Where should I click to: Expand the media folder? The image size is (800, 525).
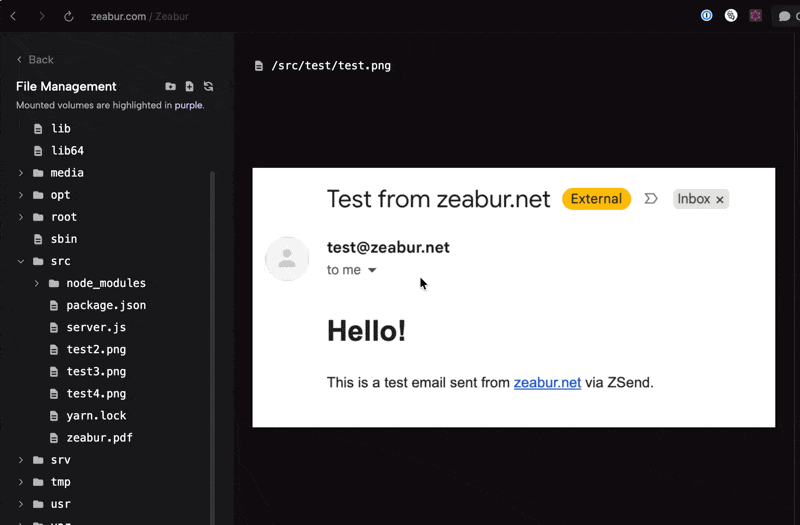point(22,173)
